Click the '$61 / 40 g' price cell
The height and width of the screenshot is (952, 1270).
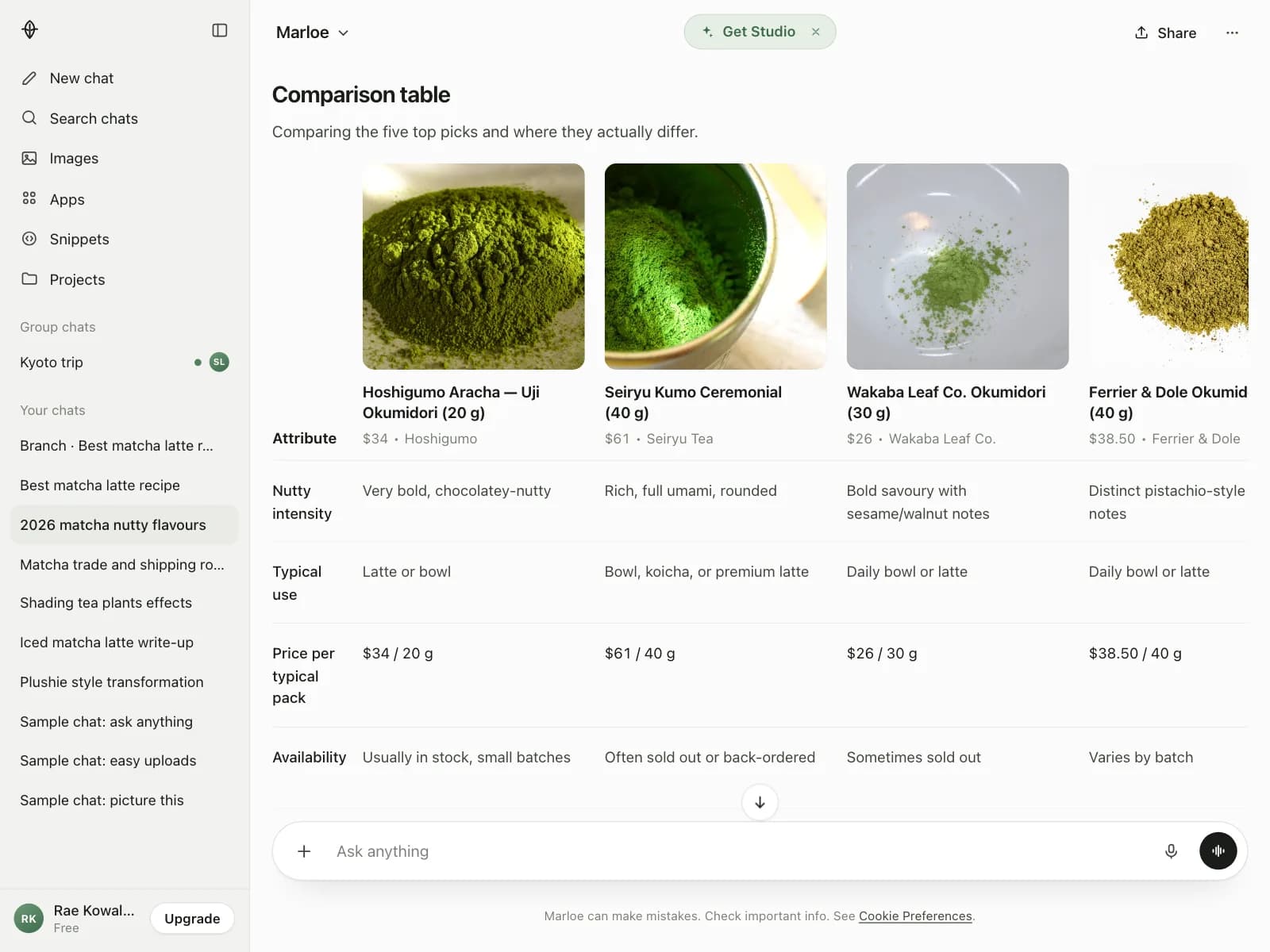[x=640, y=654]
